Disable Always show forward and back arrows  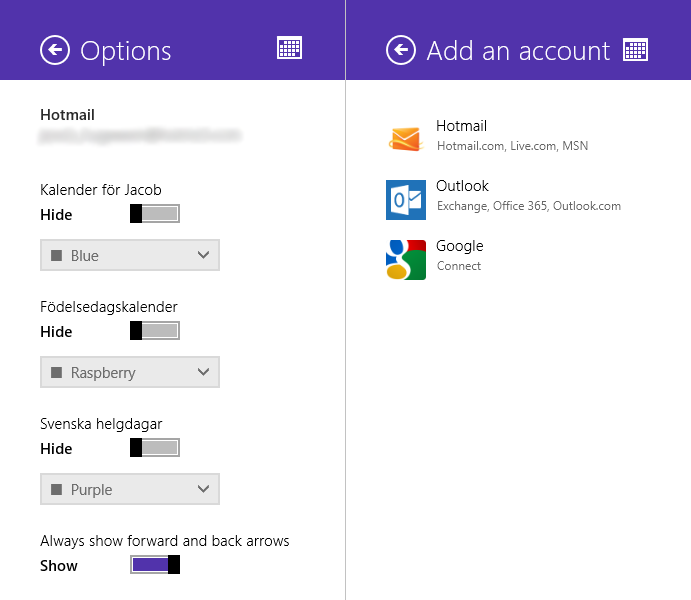pyautogui.click(x=155, y=565)
